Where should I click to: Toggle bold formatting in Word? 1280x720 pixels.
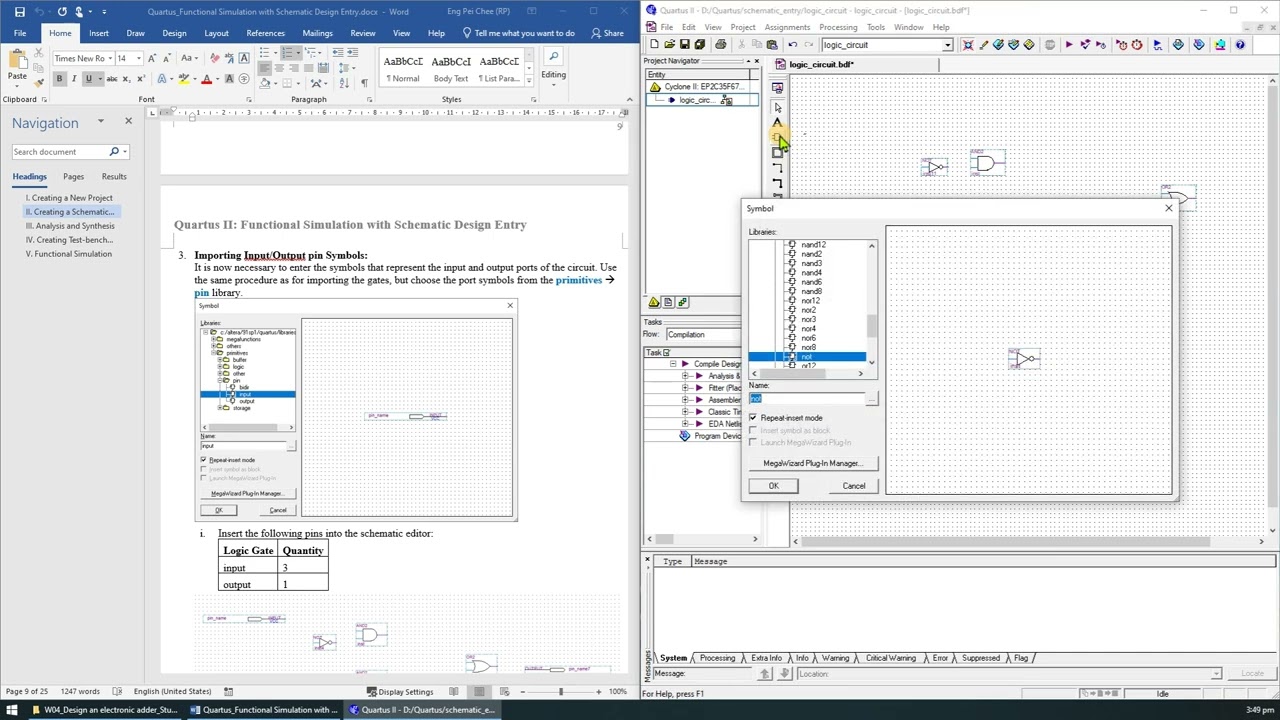[59, 79]
